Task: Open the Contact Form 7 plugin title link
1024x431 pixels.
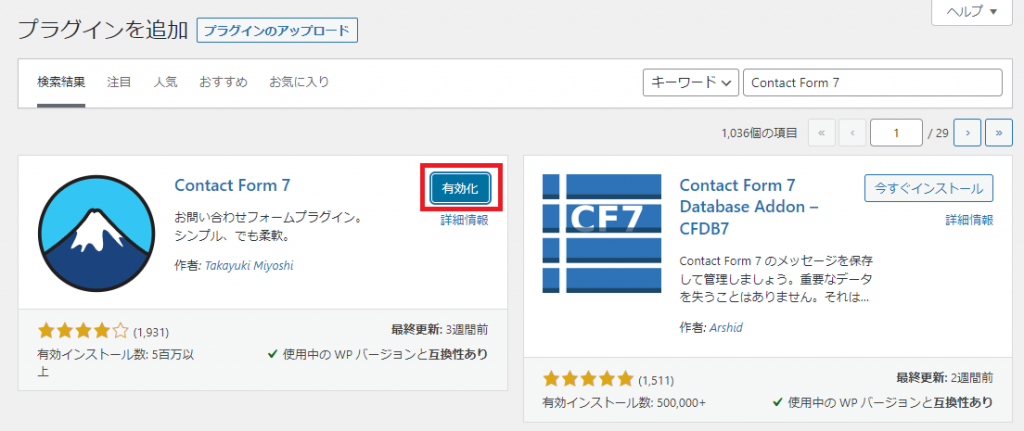Action: coord(232,185)
